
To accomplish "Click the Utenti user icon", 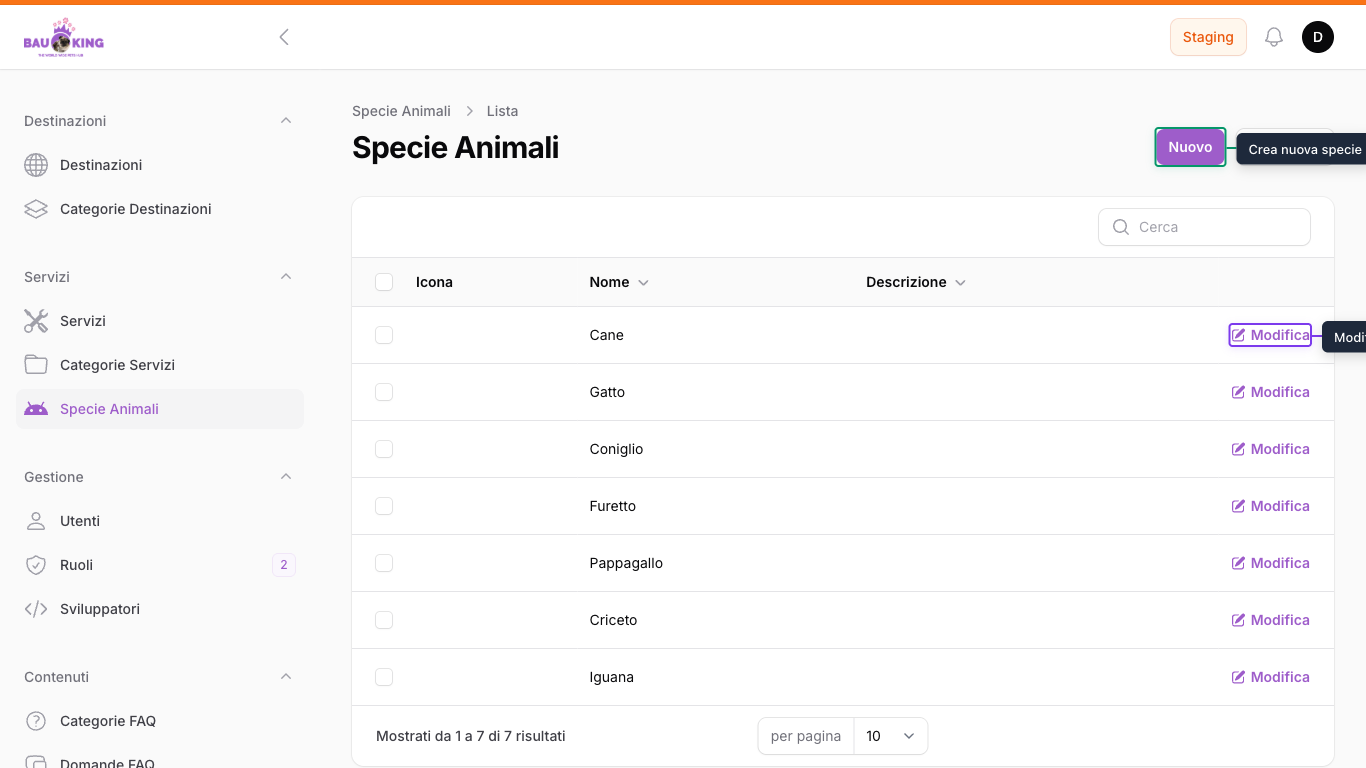I will click(36, 521).
